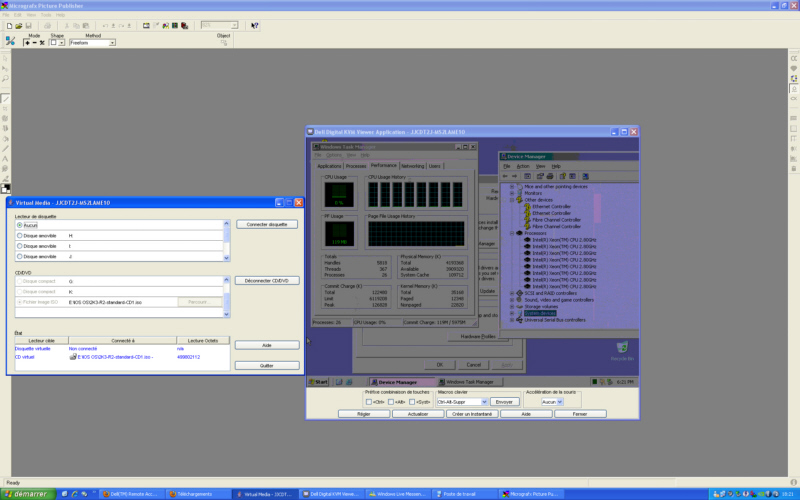The width and height of the screenshot is (800, 500).
Task: Click the Connecter disquette button
Action: click(267, 224)
